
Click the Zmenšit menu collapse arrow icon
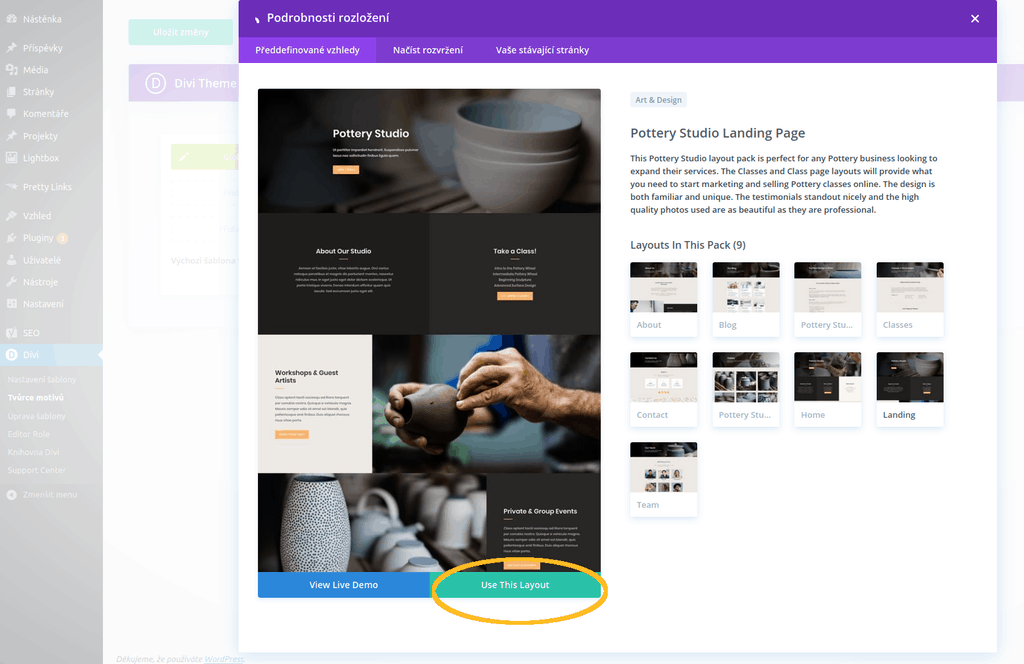pos(12,495)
